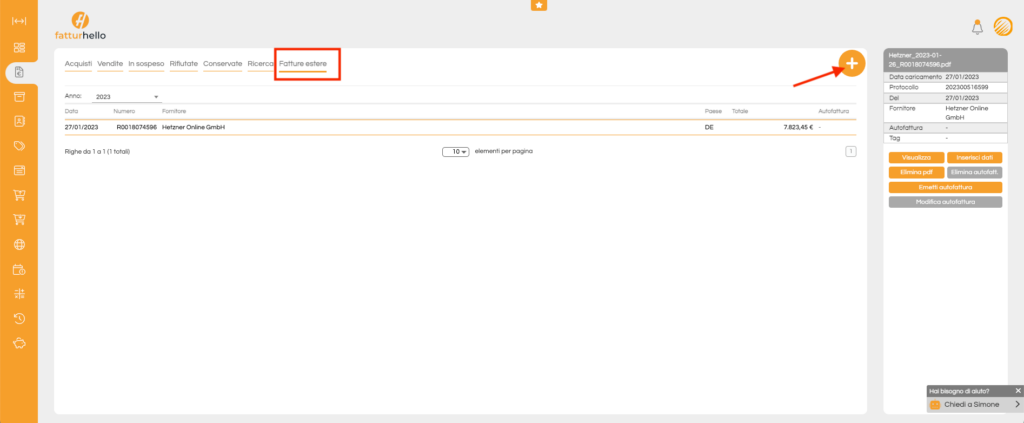Image resolution: width=1024 pixels, height=423 pixels.
Task: Click the Visualizza button
Action: tap(916, 158)
